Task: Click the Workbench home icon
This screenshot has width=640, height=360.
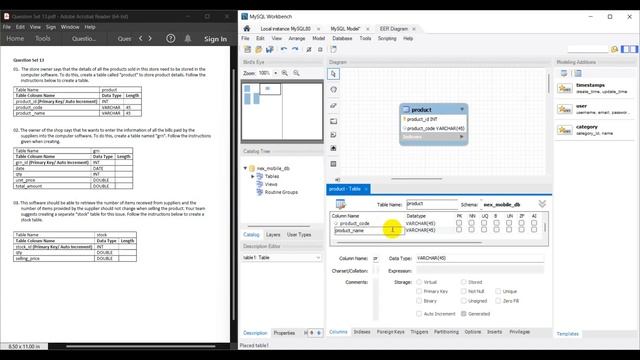Action: pyautogui.click(x=247, y=29)
